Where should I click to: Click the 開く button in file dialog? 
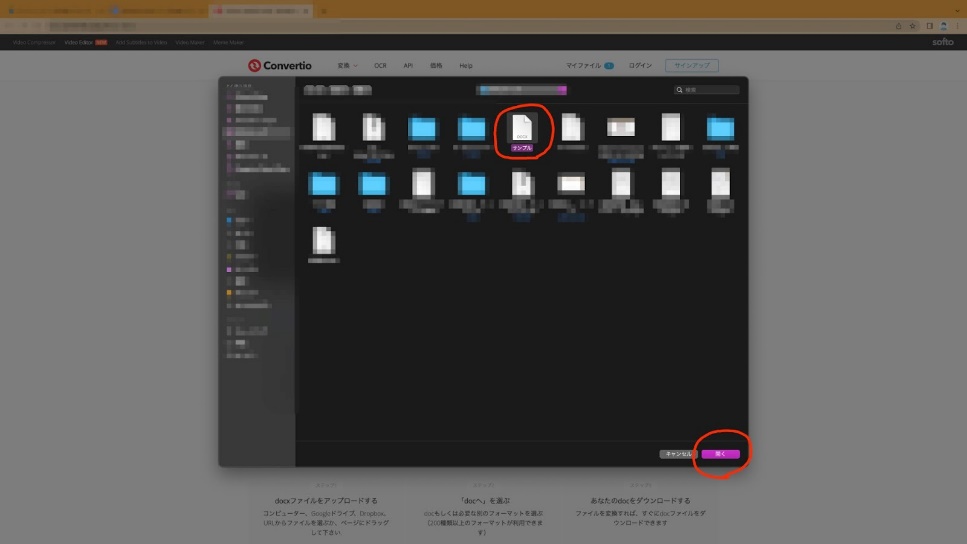pyautogui.click(x=720, y=454)
